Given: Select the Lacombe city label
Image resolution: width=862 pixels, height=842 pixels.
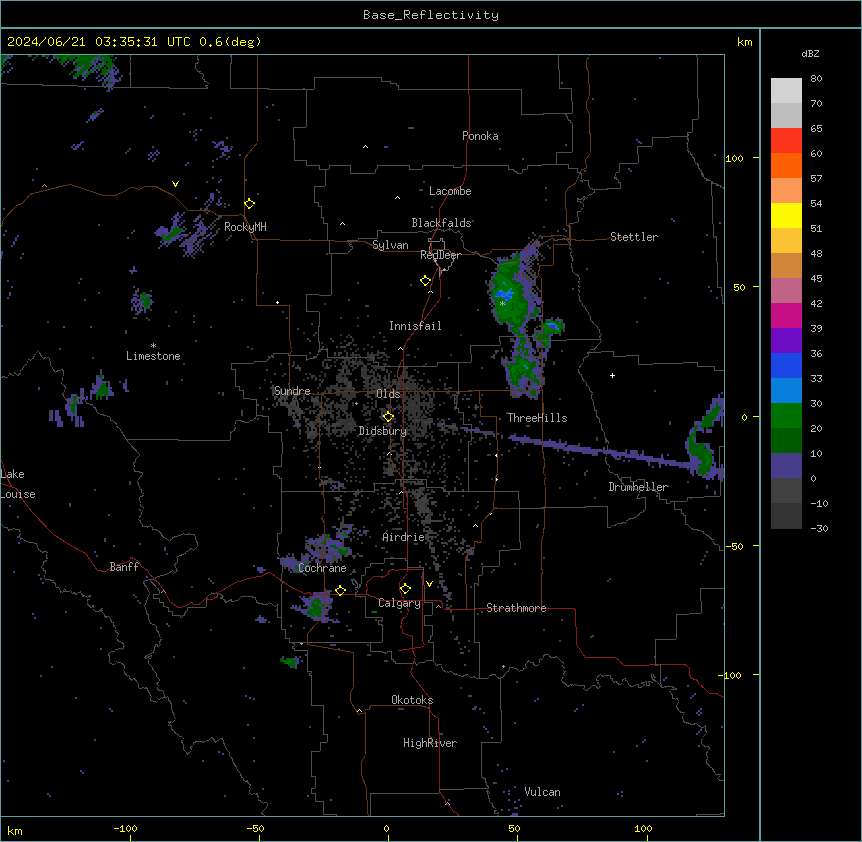Looking at the screenshot, I should tap(450, 191).
